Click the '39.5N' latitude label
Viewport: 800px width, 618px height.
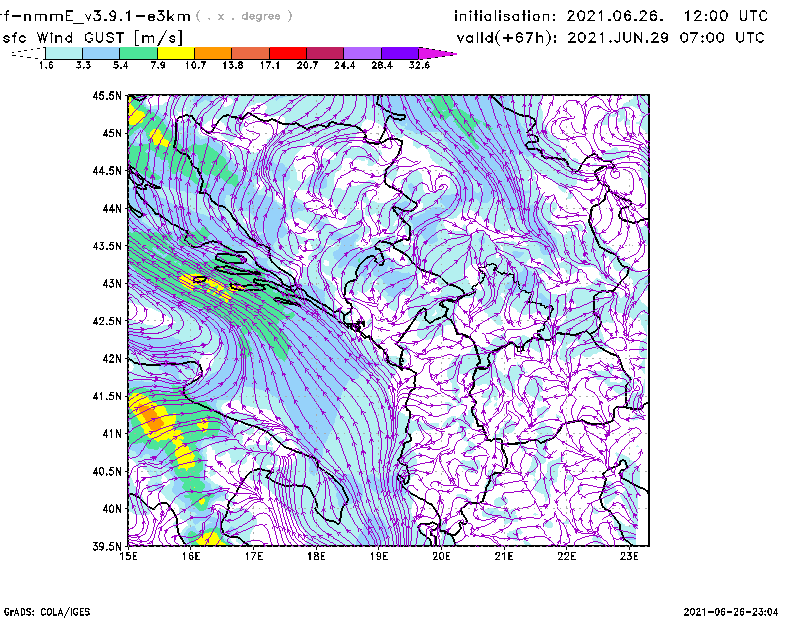[107, 547]
